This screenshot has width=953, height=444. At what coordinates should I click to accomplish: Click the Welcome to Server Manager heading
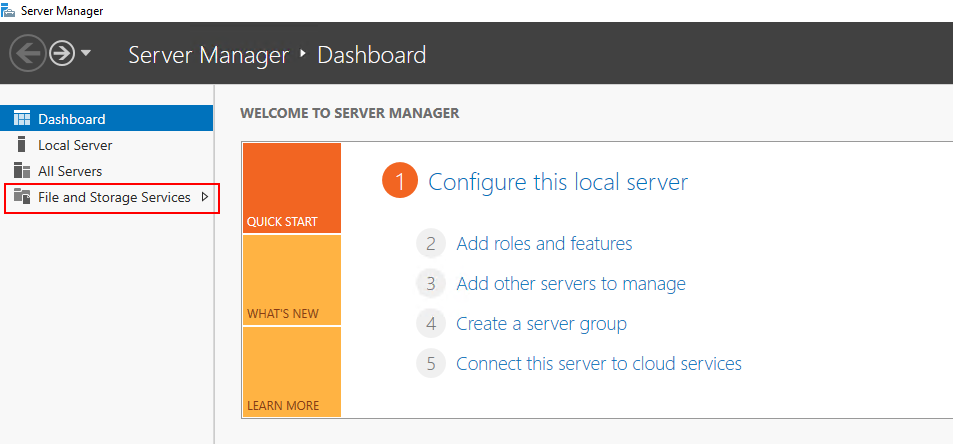tap(349, 113)
